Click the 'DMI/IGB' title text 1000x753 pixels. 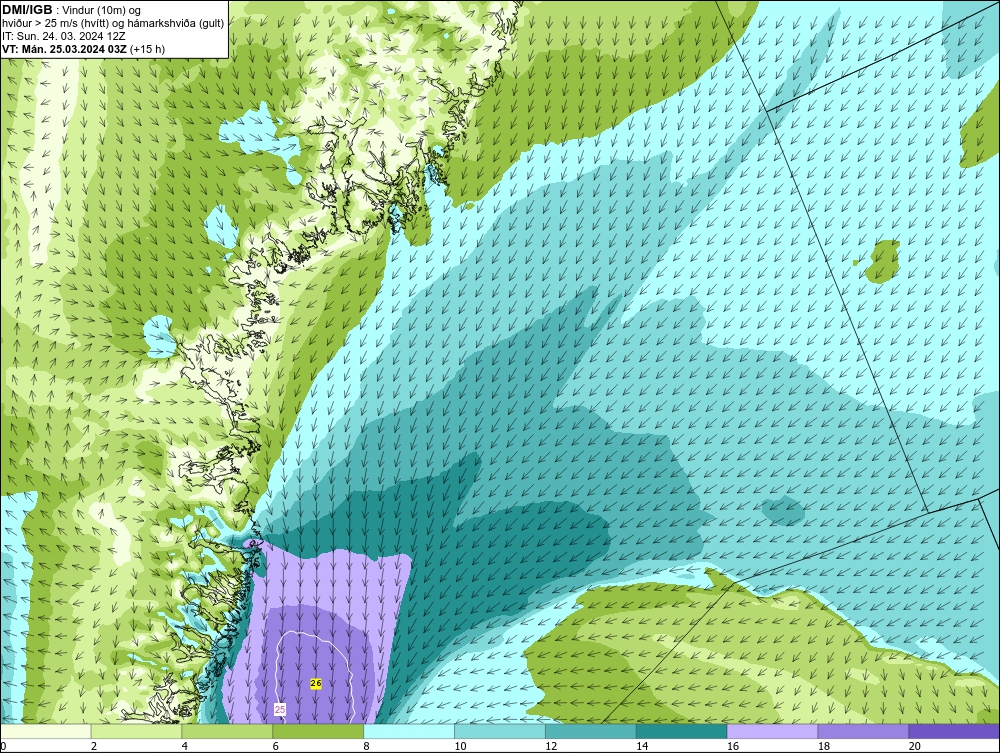click(x=27, y=10)
